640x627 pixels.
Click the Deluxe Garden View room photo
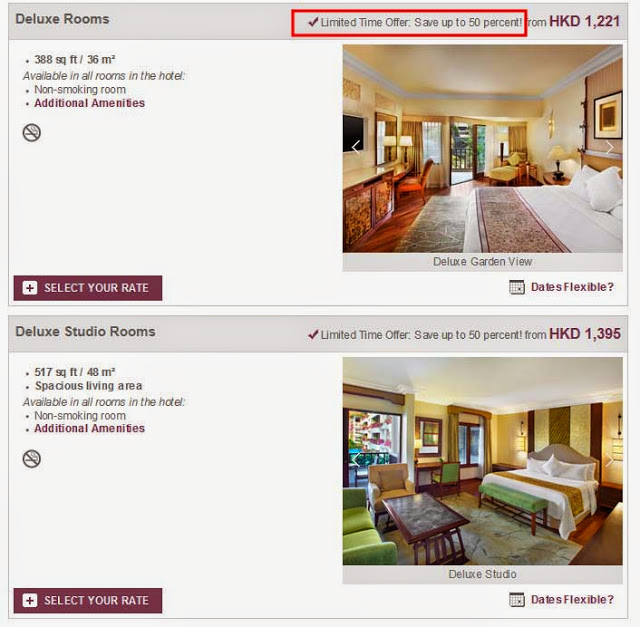click(x=482, y=149)
